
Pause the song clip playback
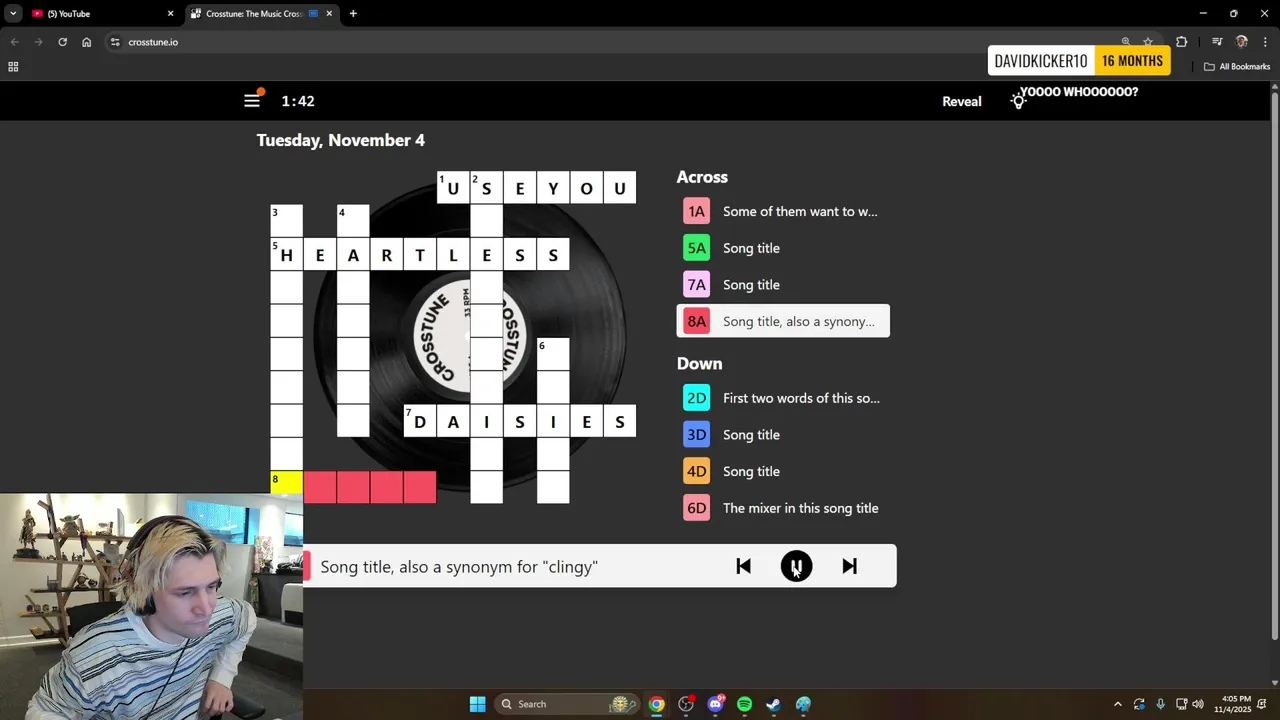coord(796,566)
